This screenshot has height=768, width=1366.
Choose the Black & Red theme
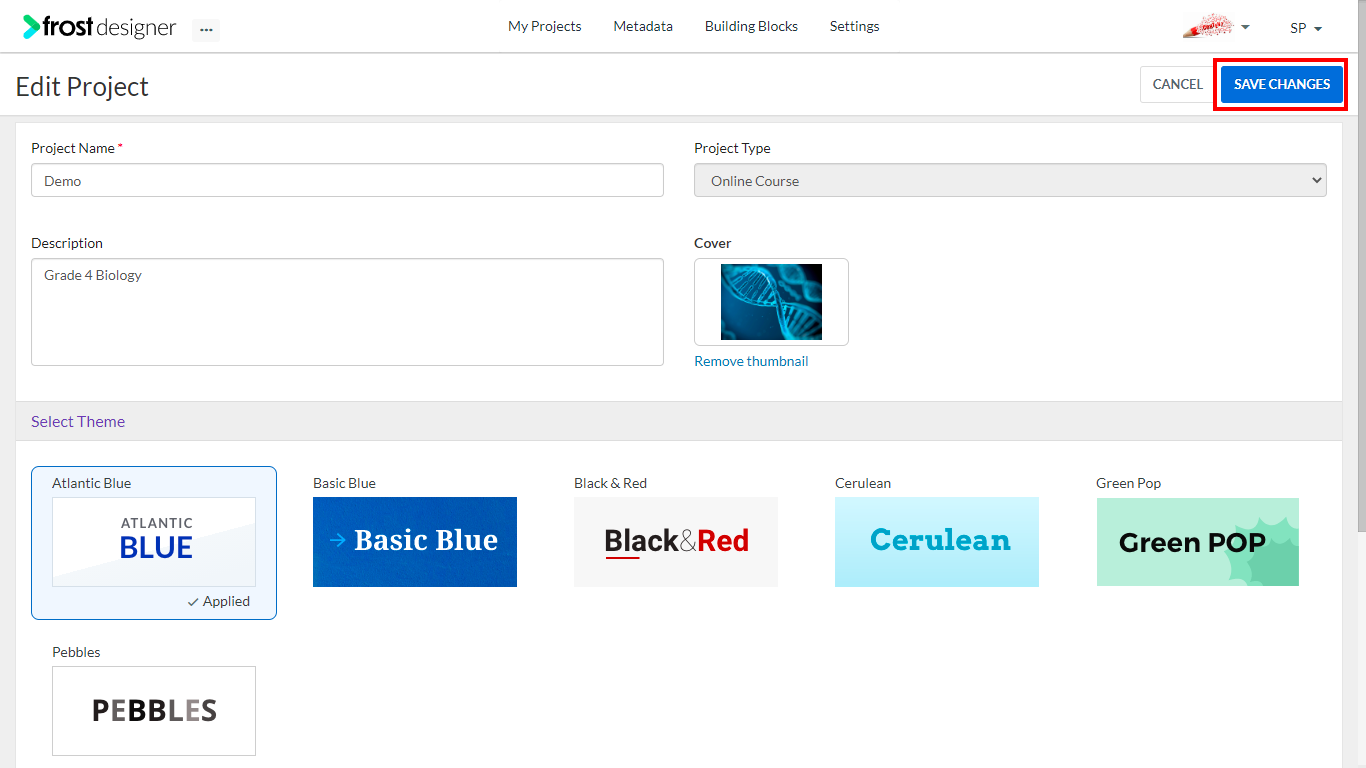point(676,542)
